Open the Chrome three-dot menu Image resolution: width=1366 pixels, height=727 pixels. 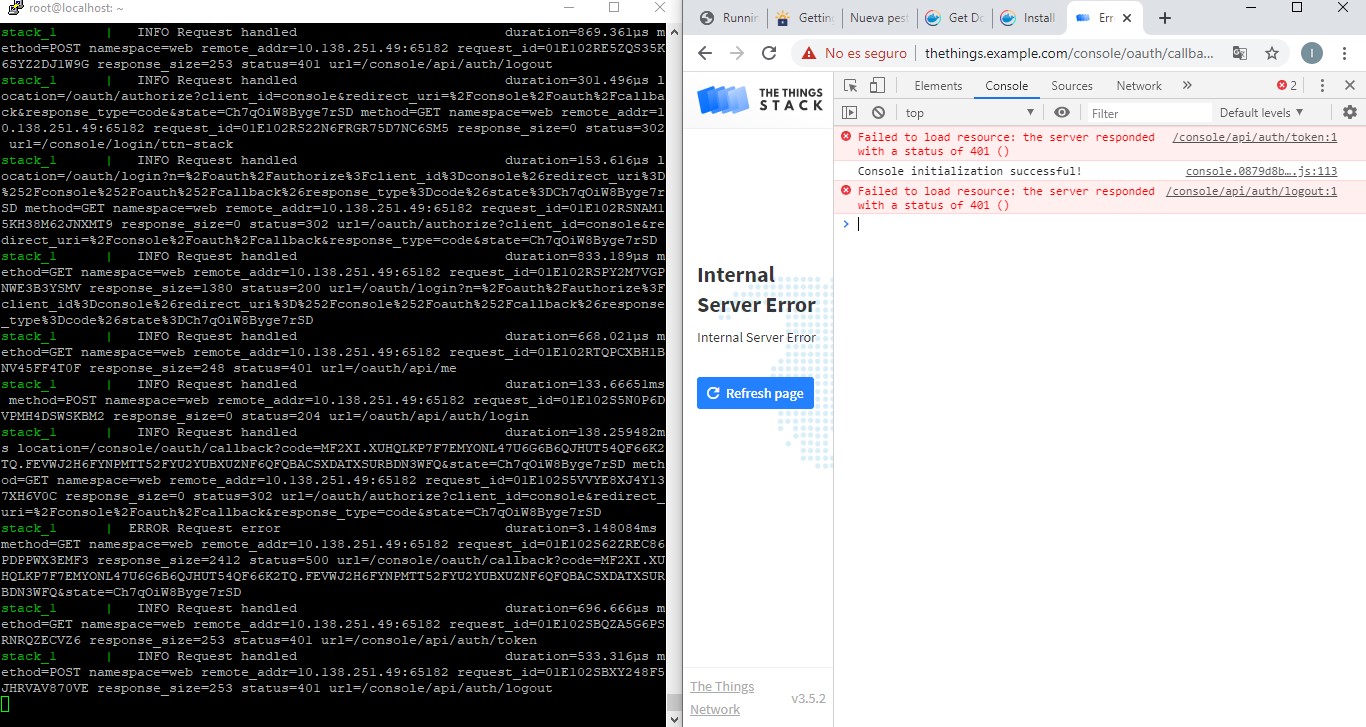point(1345,53)
